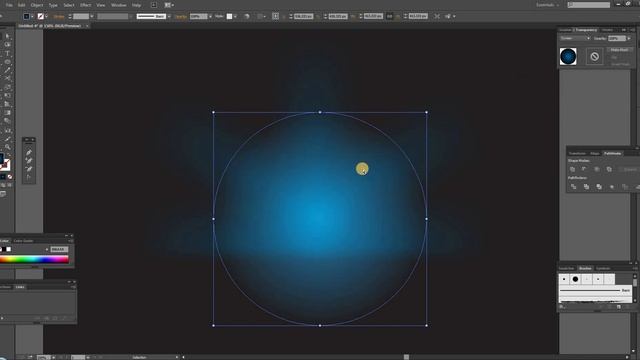Open the Arrange Documents dropdown

169,5
